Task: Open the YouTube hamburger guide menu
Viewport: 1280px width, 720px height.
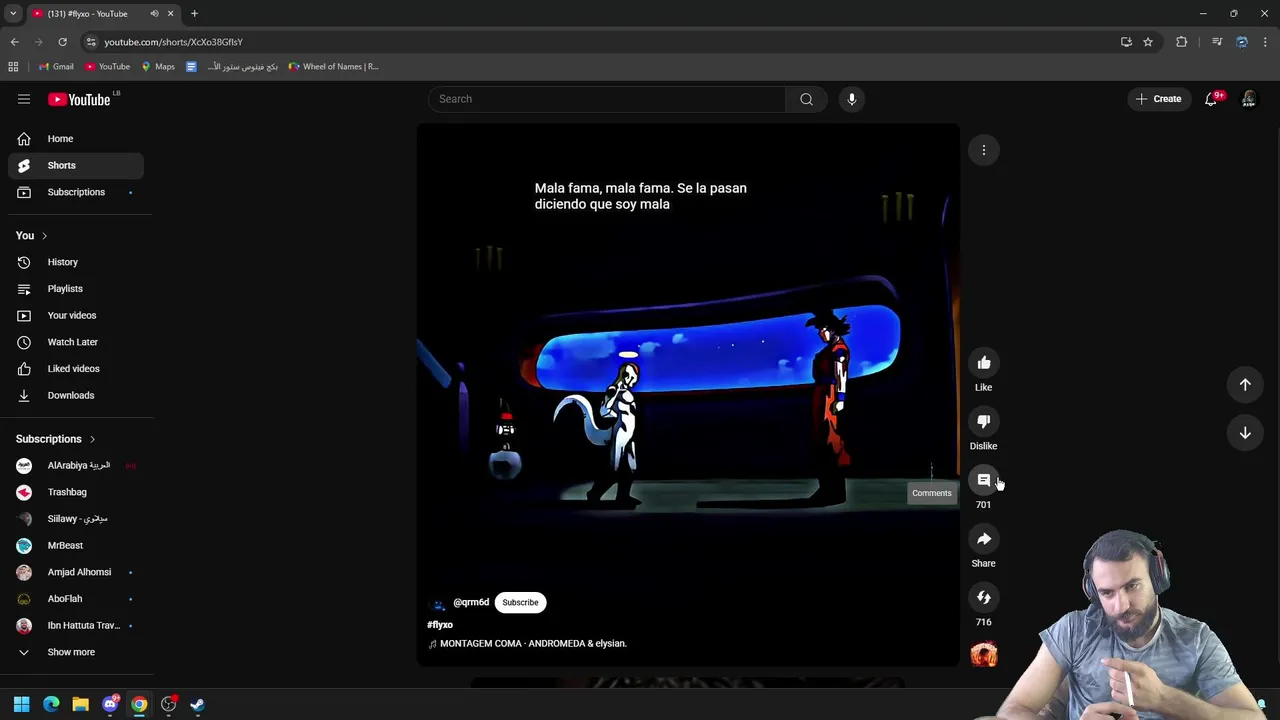Action: (x=24, y=99)
